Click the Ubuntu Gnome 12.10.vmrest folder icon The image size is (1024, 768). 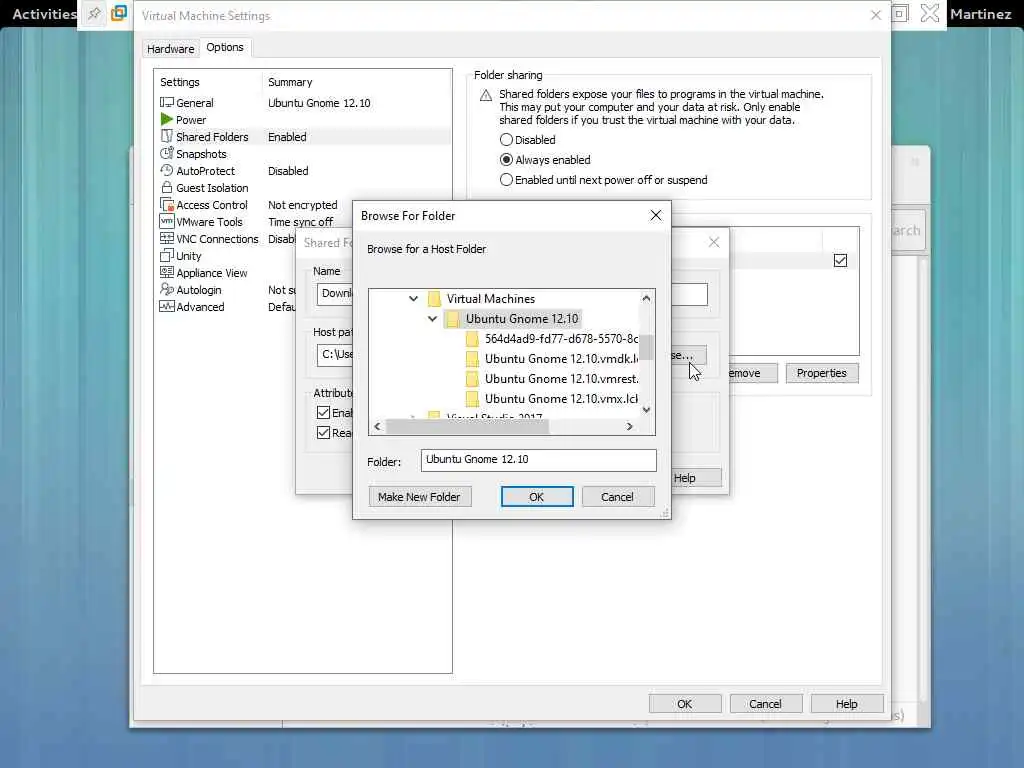tap(472, 379)
